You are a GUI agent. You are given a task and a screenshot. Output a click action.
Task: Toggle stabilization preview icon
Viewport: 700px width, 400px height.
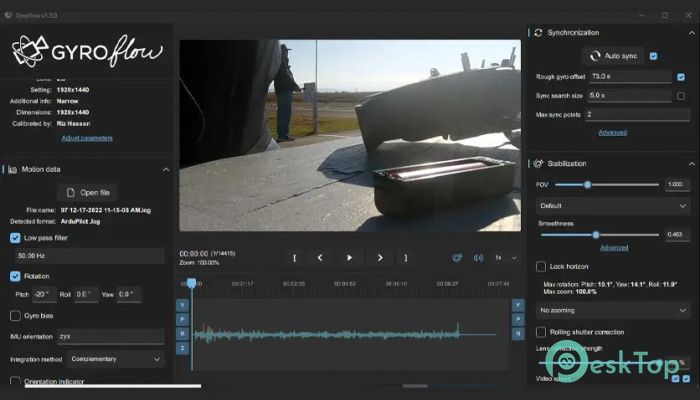click(x=457, y=258)
